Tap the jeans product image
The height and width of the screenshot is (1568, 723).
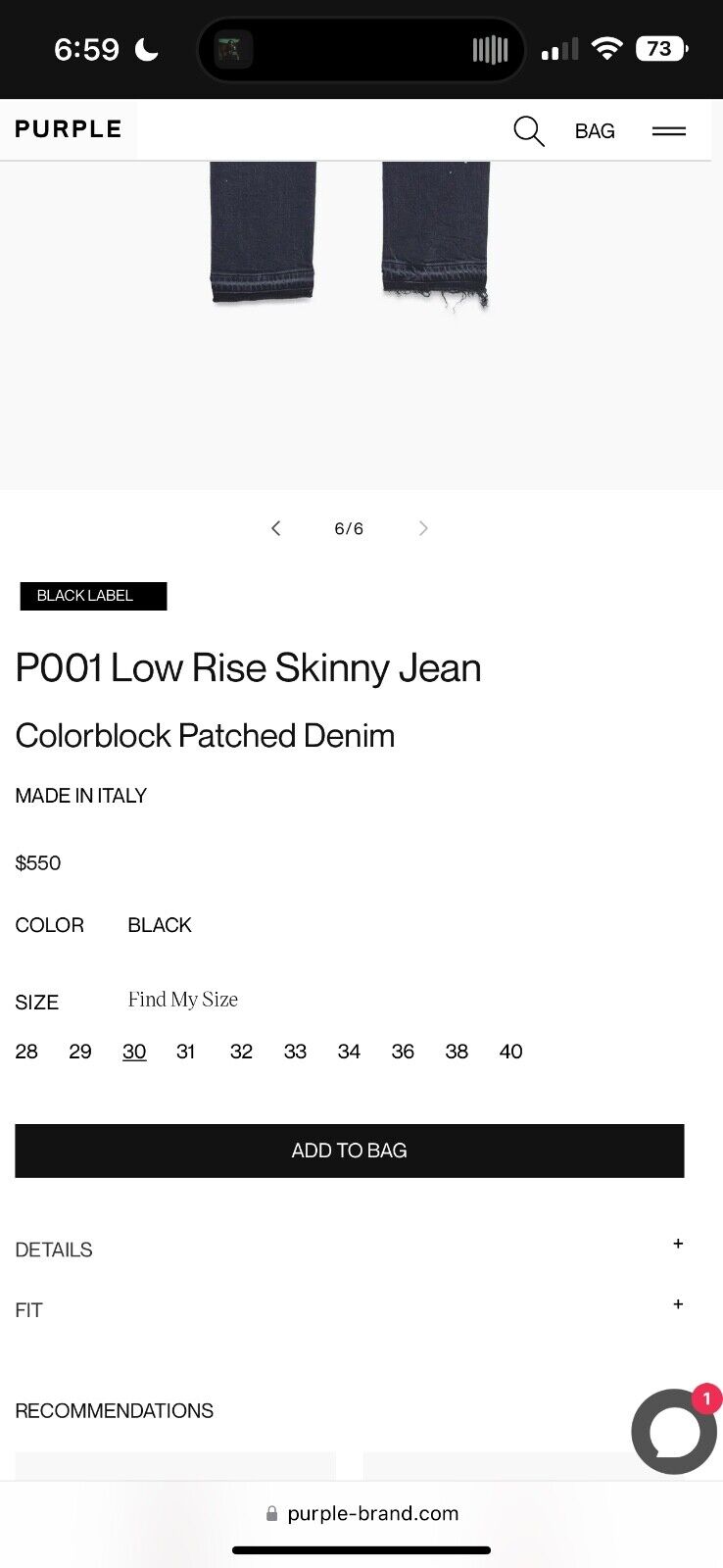click(x=350, y=235)
